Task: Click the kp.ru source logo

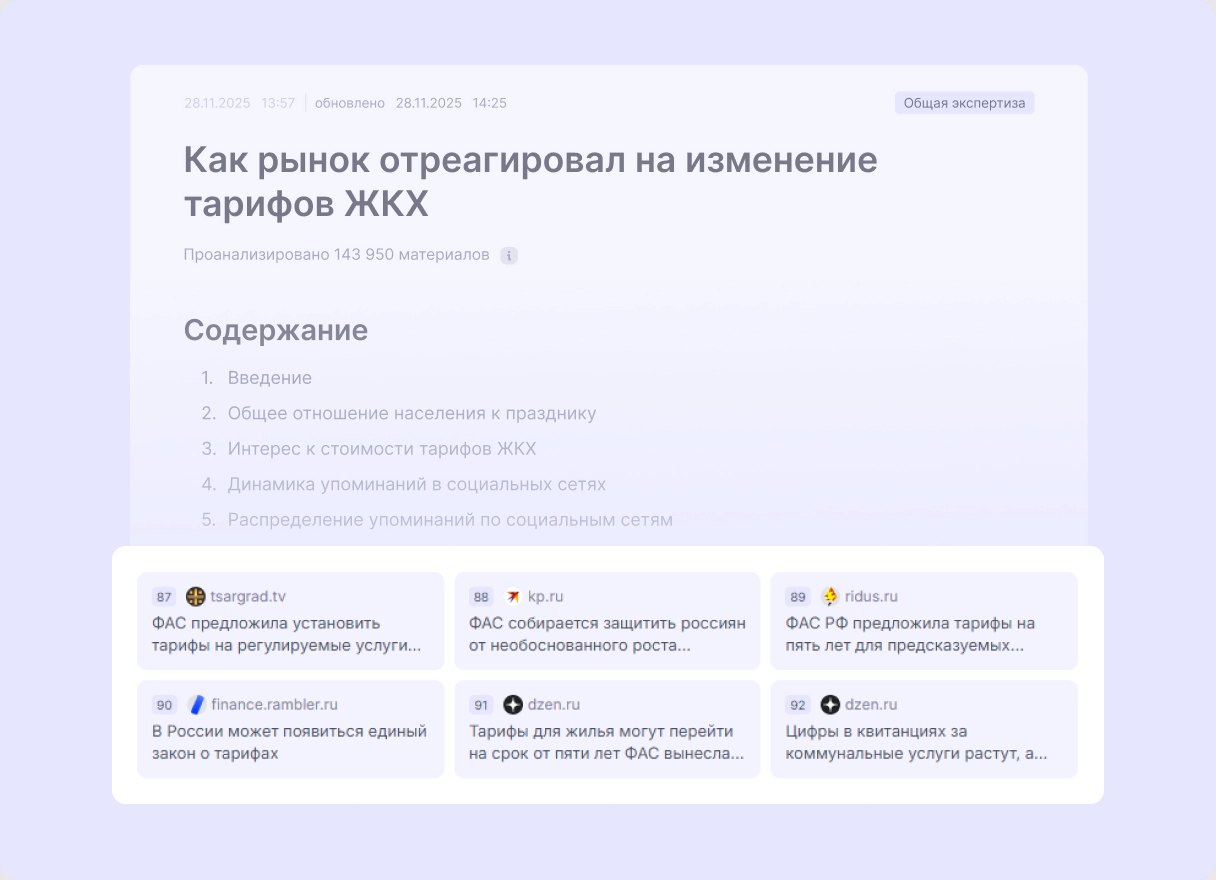Action: pyautogui.click(x=513, y=597)
